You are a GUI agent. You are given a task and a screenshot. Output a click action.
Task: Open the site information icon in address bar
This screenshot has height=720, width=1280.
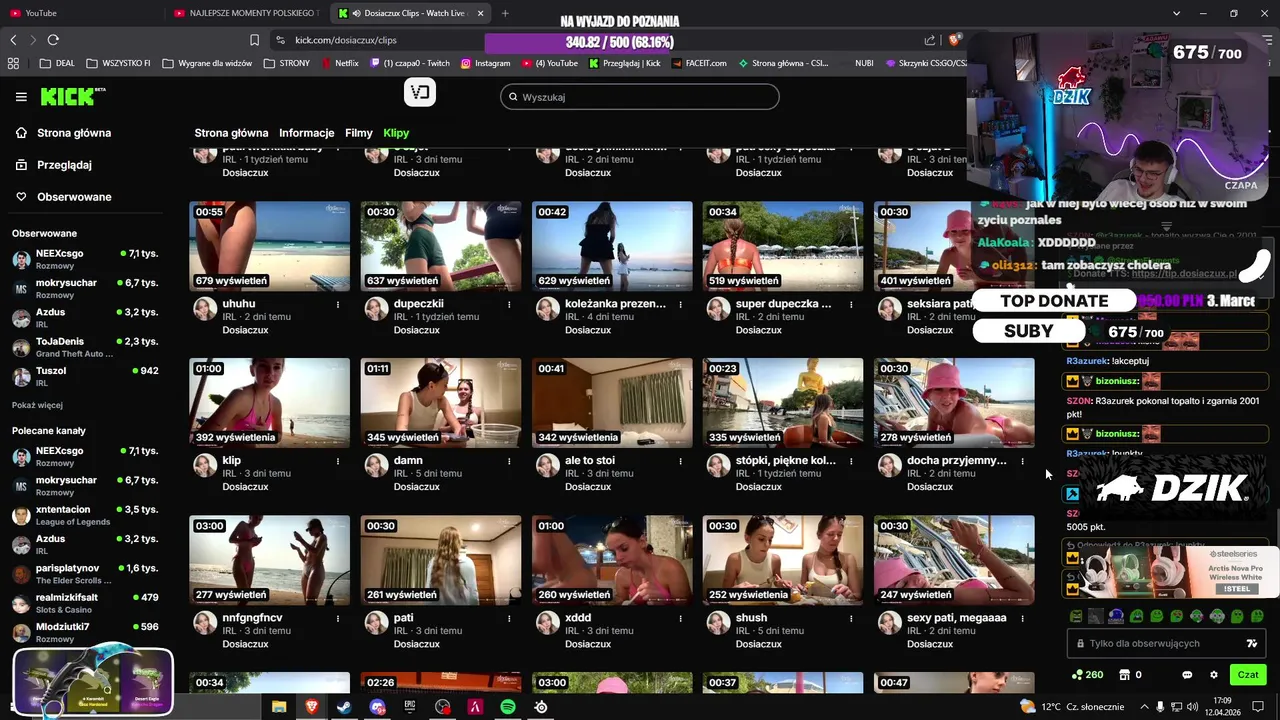[x=280, y=40]
